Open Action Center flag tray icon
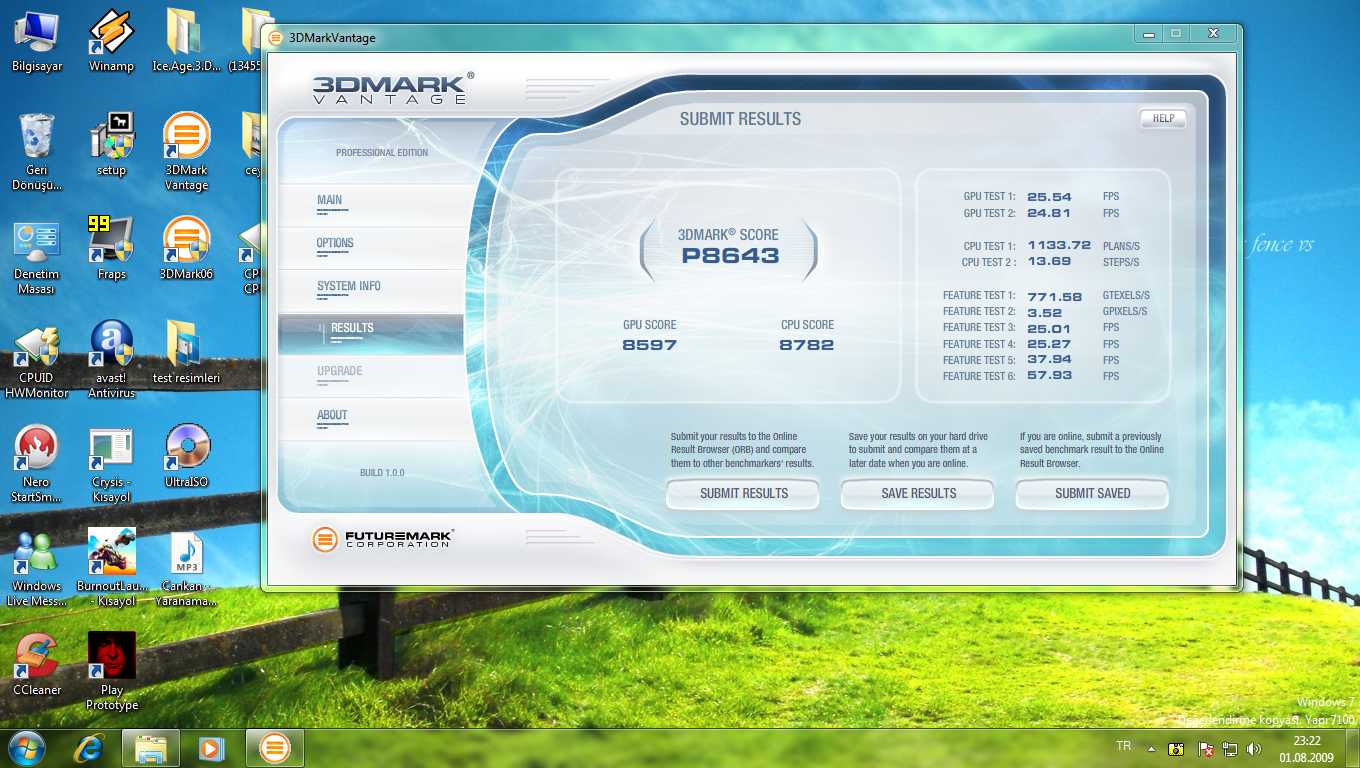This screenshot has height=768, width=1360. 1205,748
